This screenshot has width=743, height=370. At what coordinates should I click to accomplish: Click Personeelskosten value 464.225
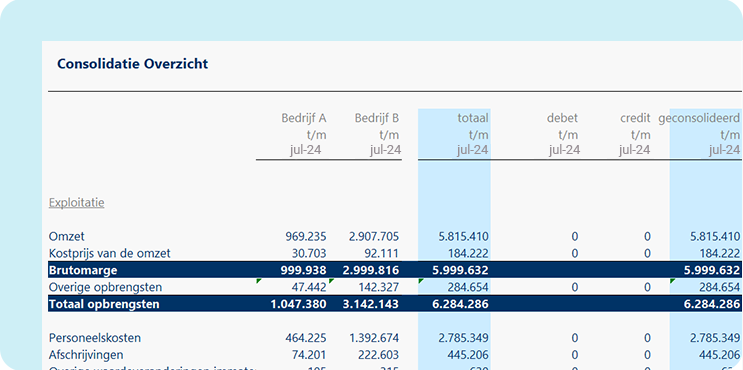pos(306,338)
